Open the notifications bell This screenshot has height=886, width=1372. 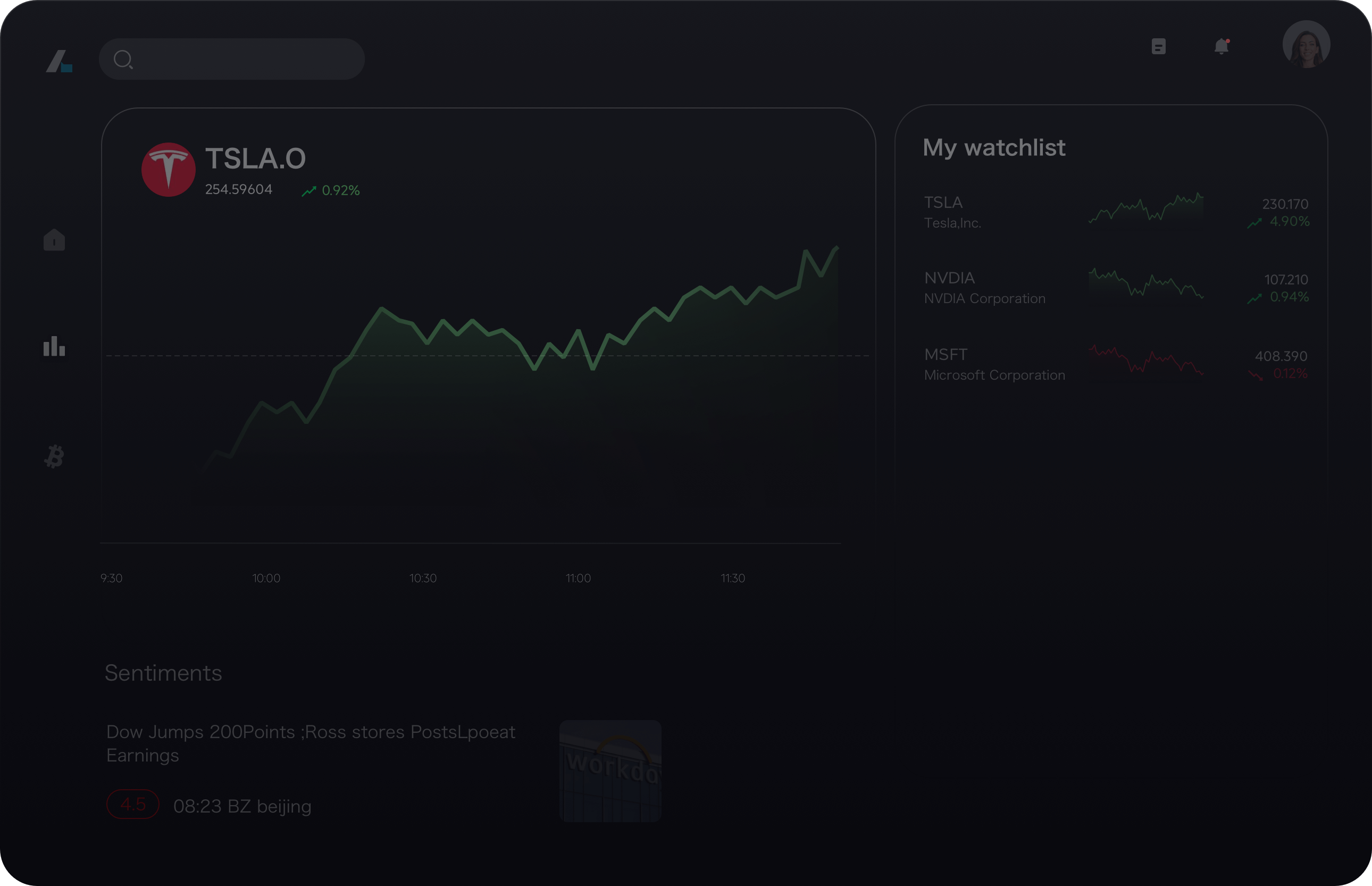(1220, 47)
